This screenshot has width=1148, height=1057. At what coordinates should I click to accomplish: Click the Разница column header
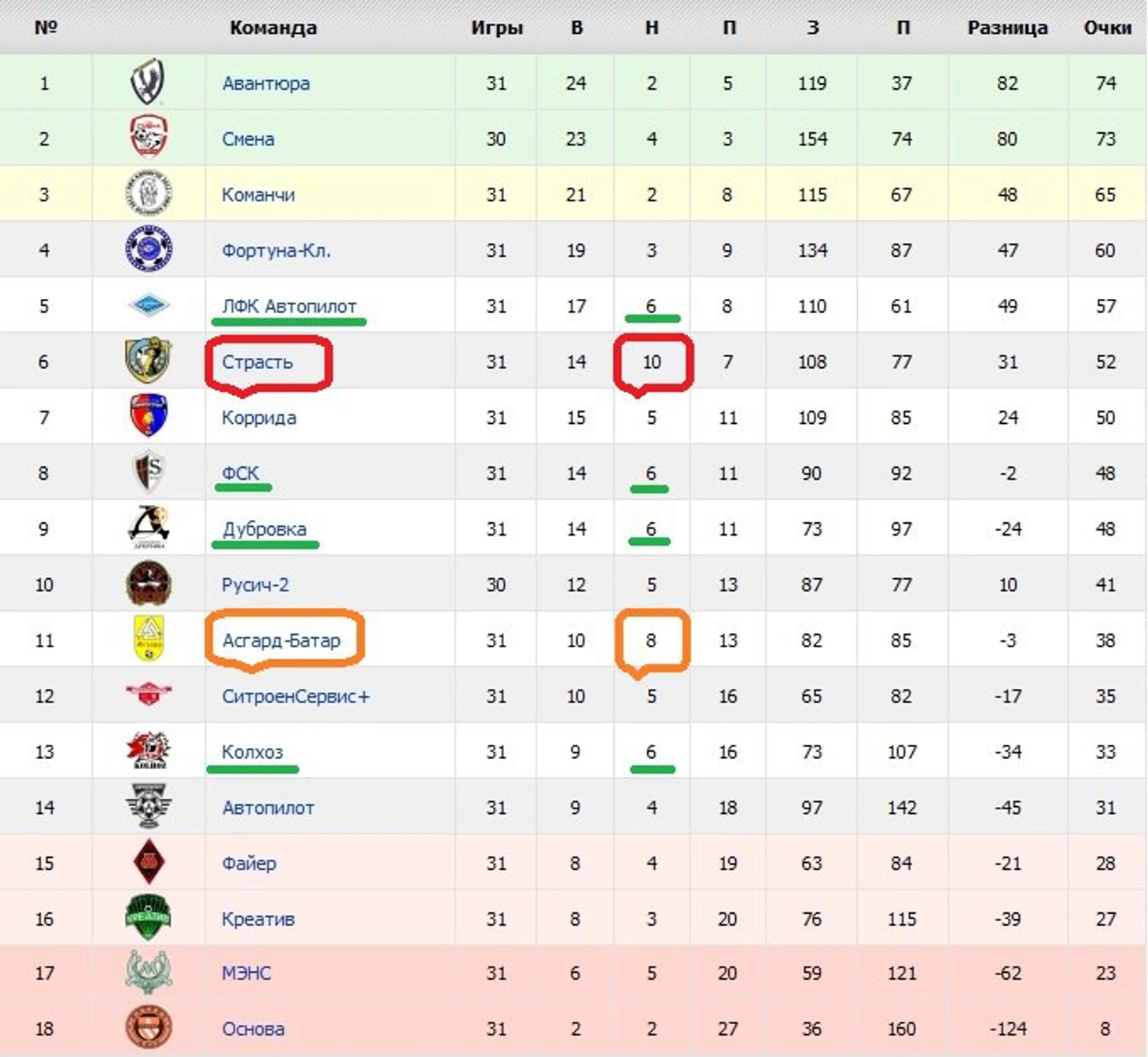[x=1007, y=28]
